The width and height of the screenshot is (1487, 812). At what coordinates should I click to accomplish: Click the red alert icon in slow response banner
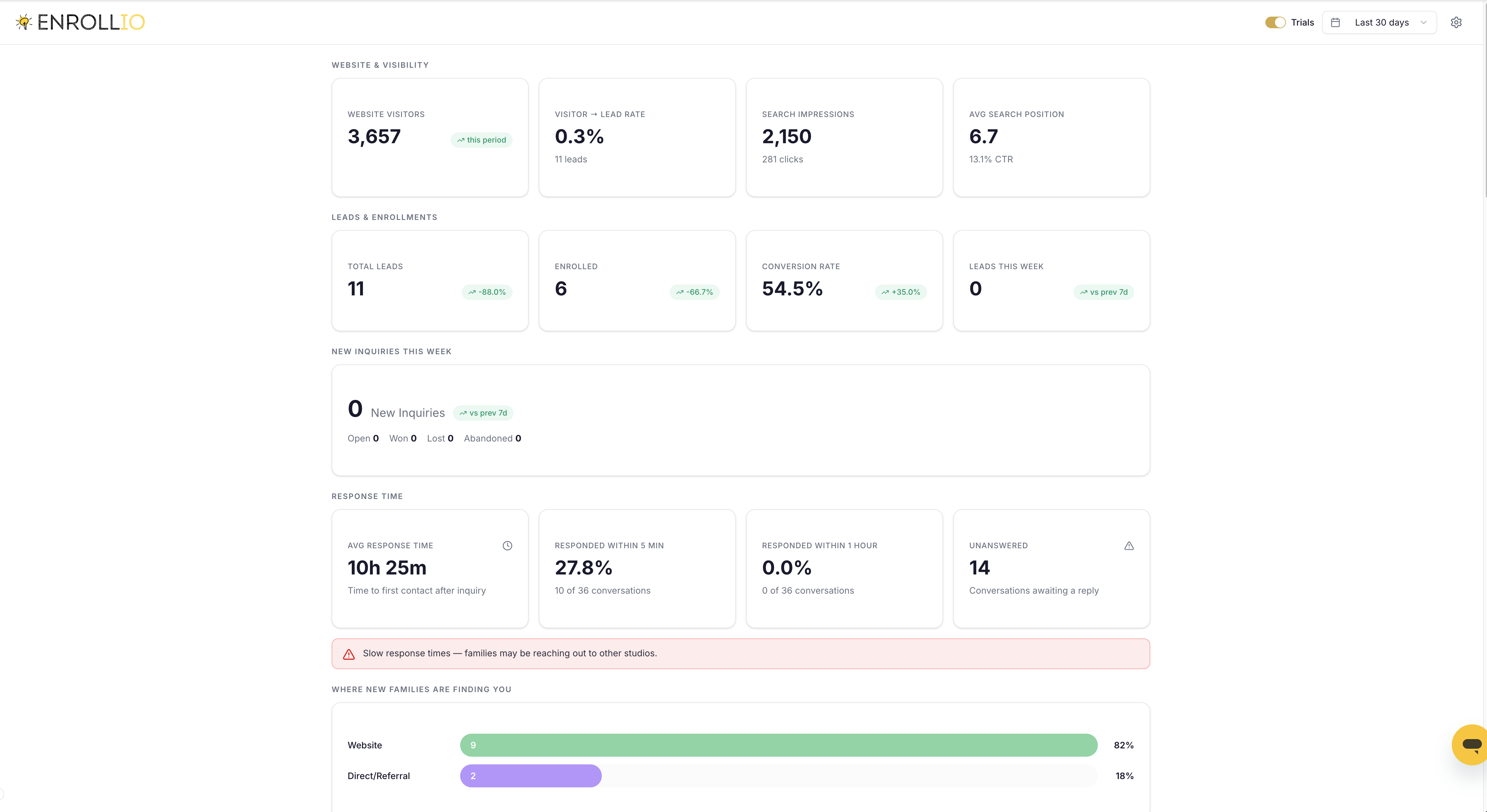click(x=349, y=654)
